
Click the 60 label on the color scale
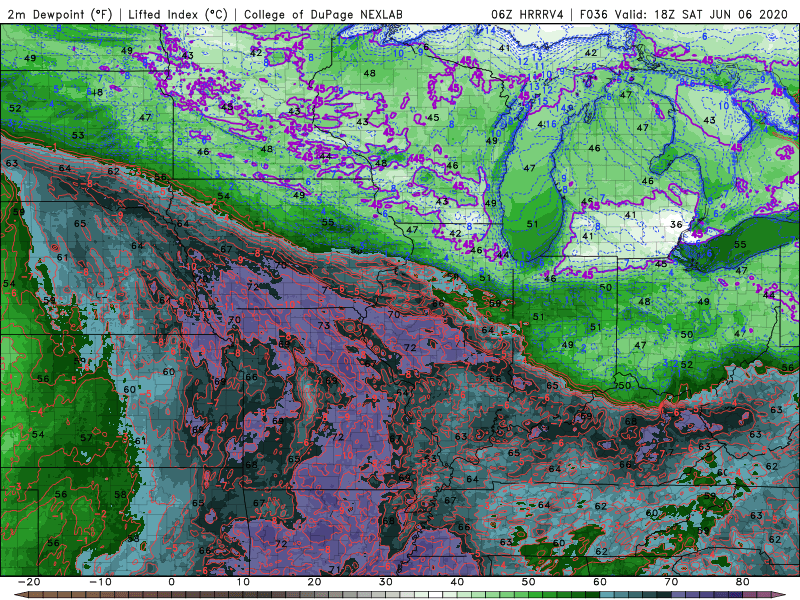600,582
